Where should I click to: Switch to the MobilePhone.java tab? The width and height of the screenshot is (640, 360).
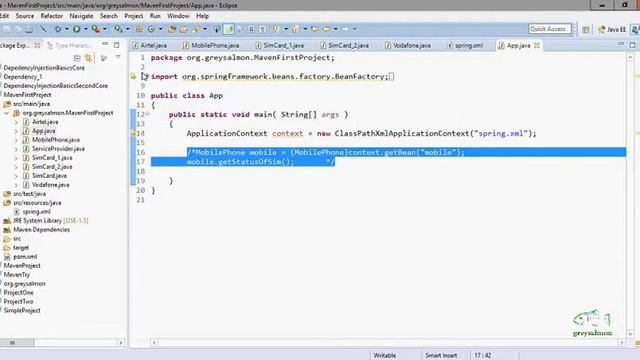[211, 45]
